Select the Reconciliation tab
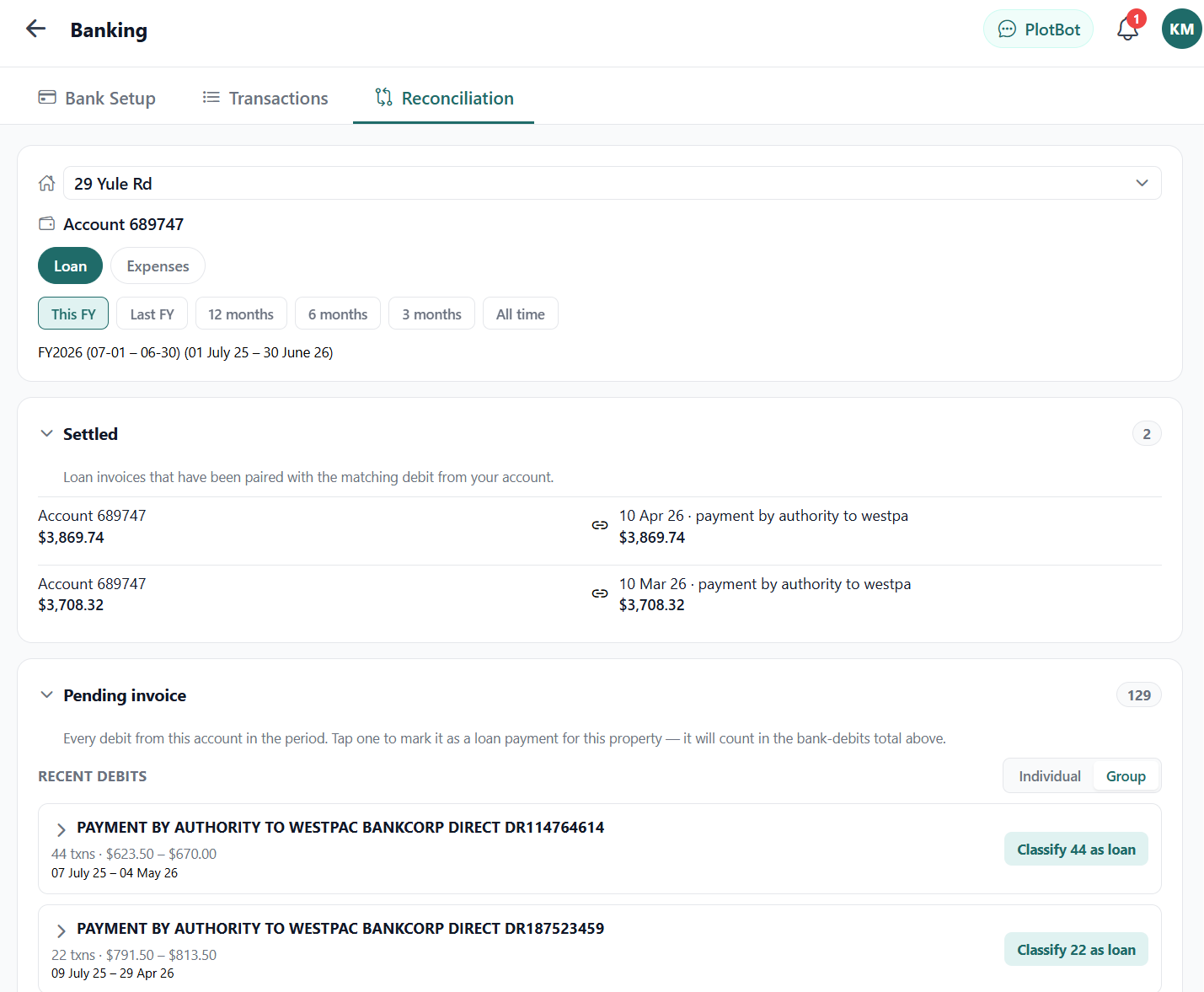 tap(444, 98)
